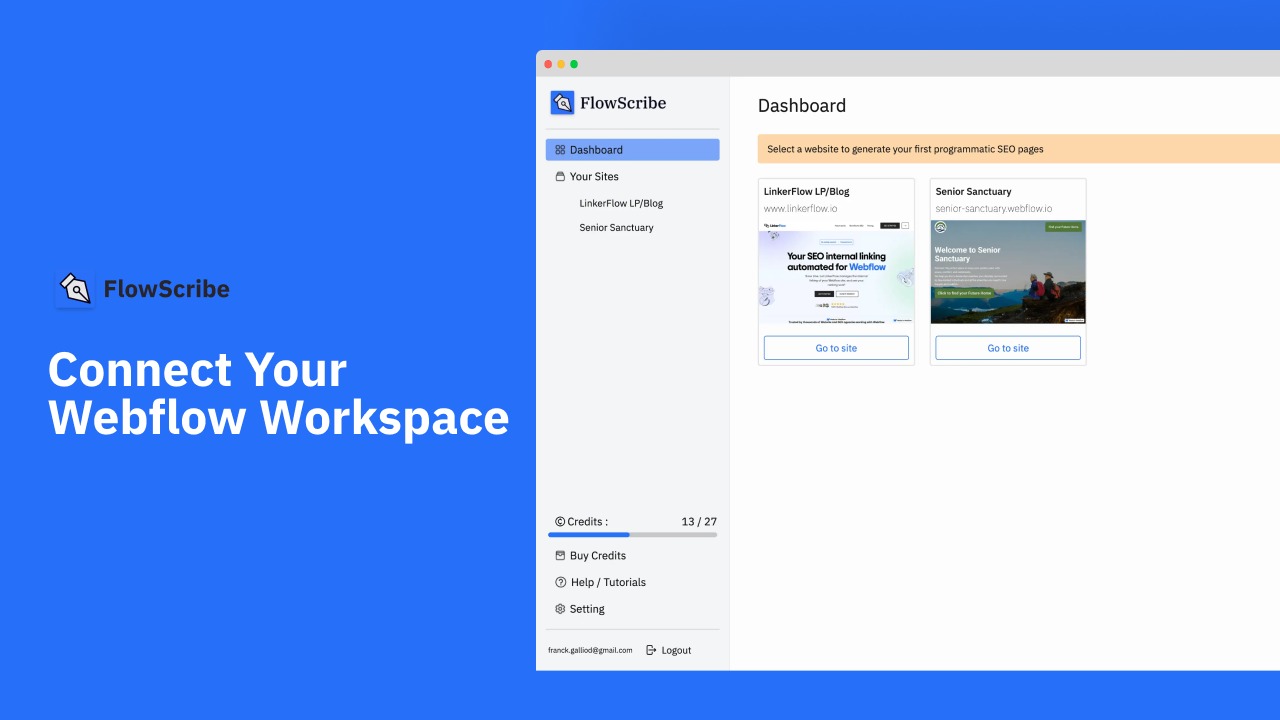Click the LinkerFlow website preview thumbnail
The image size is (1280, 720).
[836, 273]
